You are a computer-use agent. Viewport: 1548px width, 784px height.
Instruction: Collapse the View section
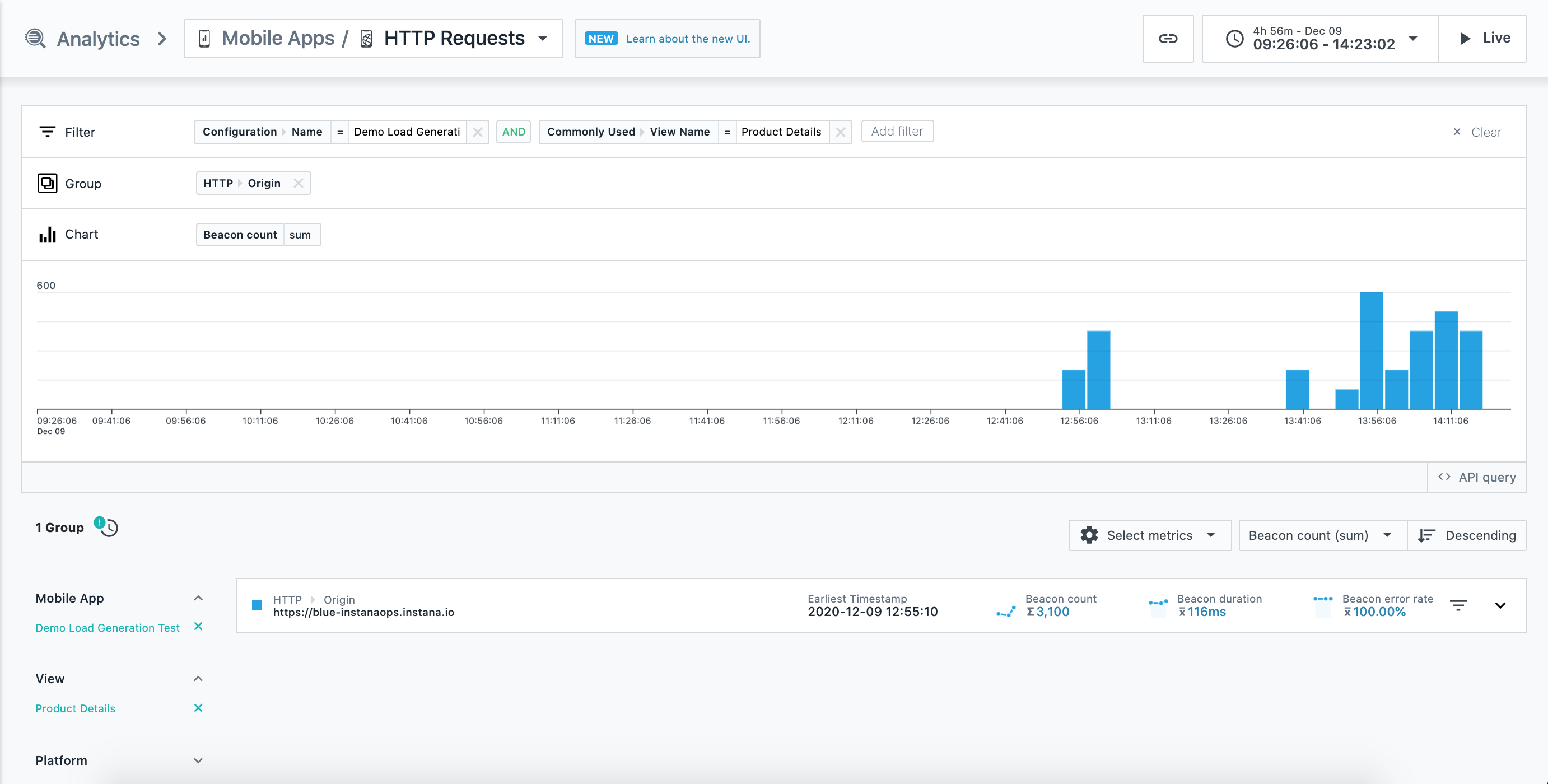(x=198, y=679)
